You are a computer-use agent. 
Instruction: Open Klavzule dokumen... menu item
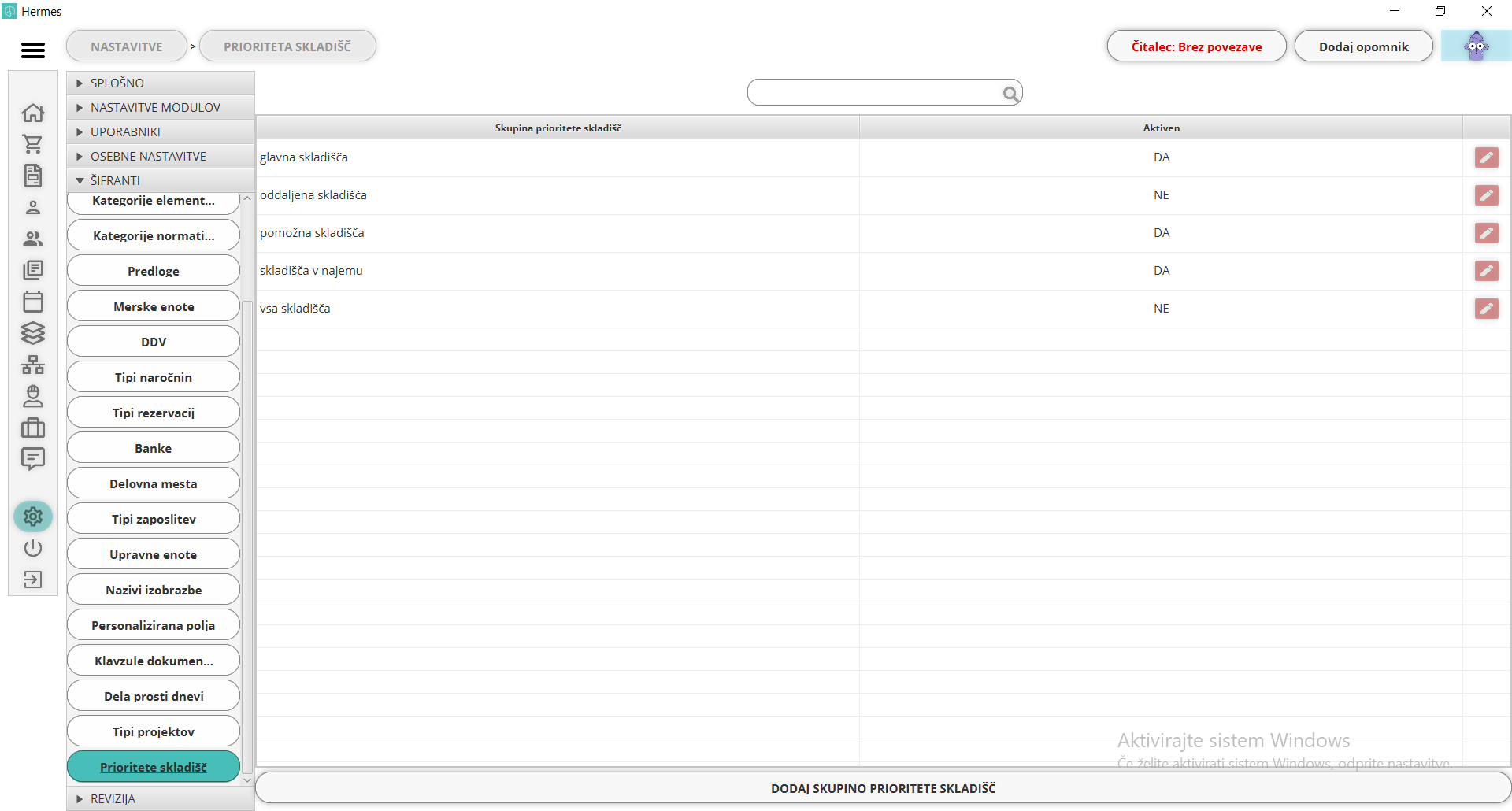tap(154, 661)
